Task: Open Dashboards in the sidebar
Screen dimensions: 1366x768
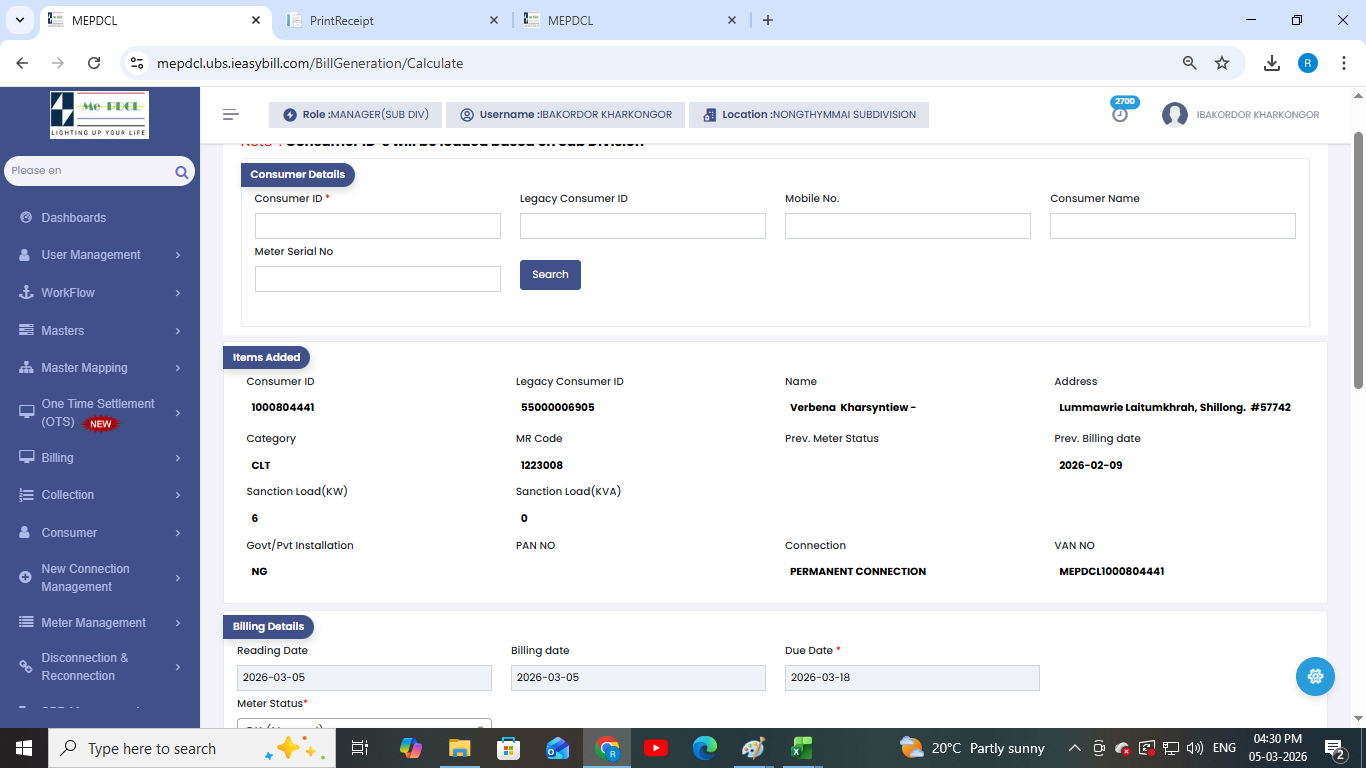Action: [x=73, y=218]
